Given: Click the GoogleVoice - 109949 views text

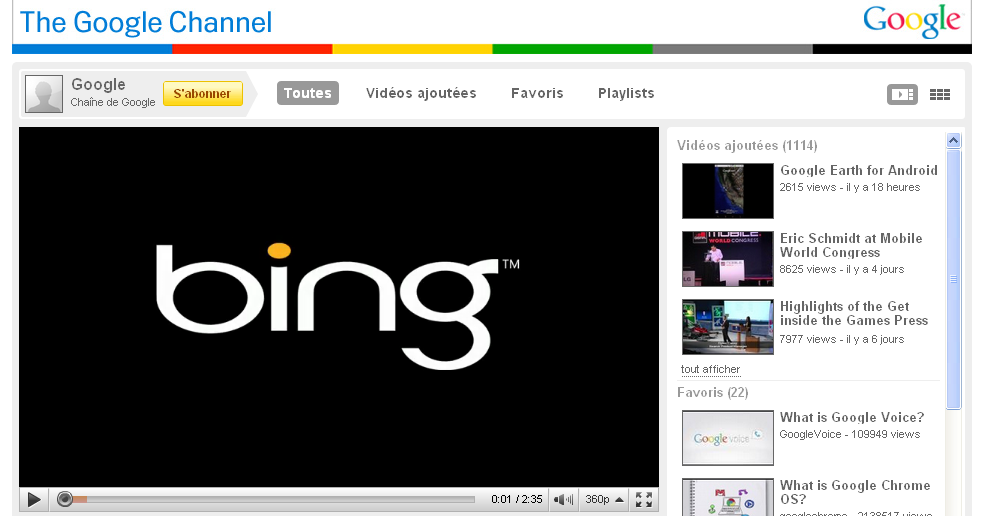Looking at the screenshot, I should (850, 434).
